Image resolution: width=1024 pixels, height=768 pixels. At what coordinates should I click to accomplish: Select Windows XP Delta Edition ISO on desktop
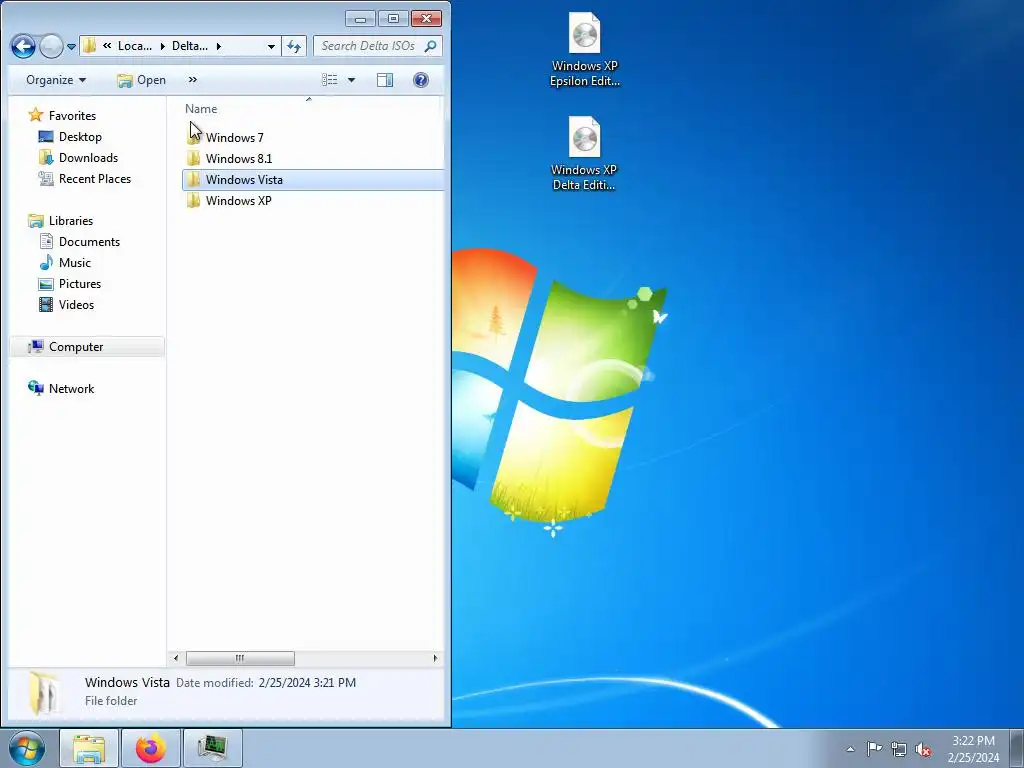point(584,153)
